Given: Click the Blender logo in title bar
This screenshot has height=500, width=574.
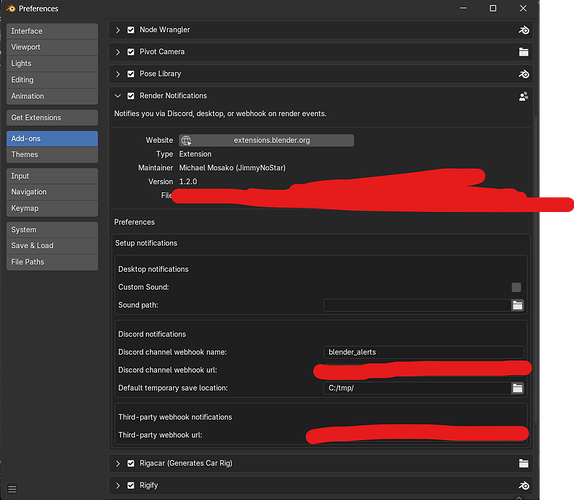Looking at the screenshot, I should [x=11, y=8].
